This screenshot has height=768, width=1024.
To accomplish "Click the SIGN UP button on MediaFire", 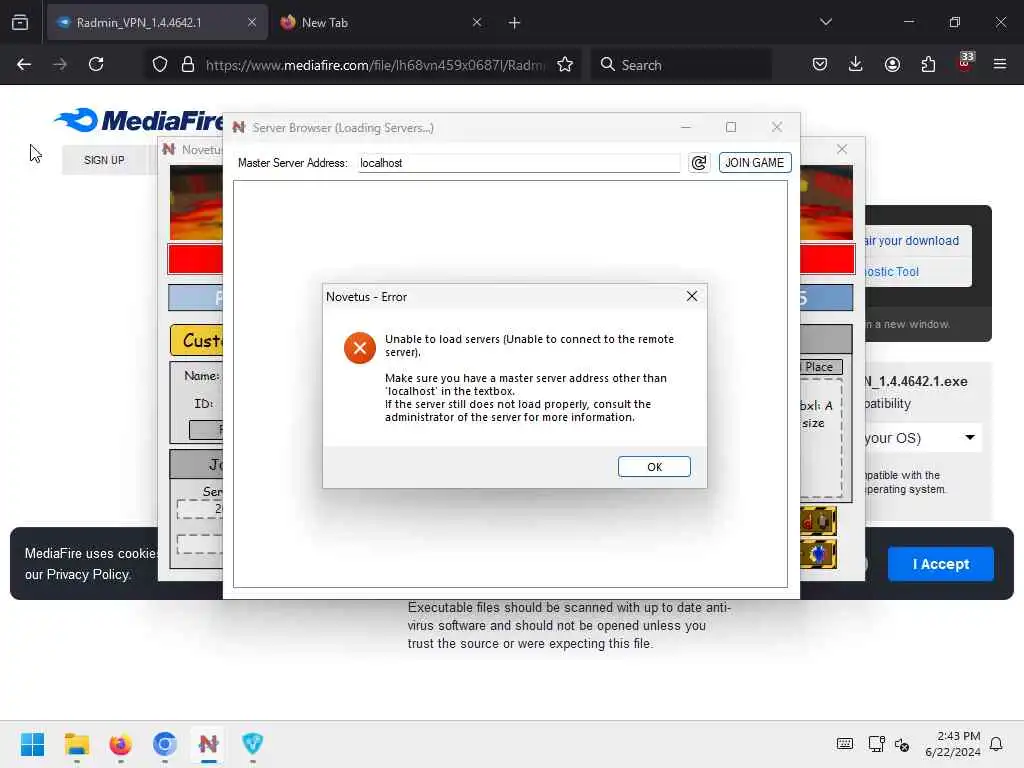I will tap(104, 160).
